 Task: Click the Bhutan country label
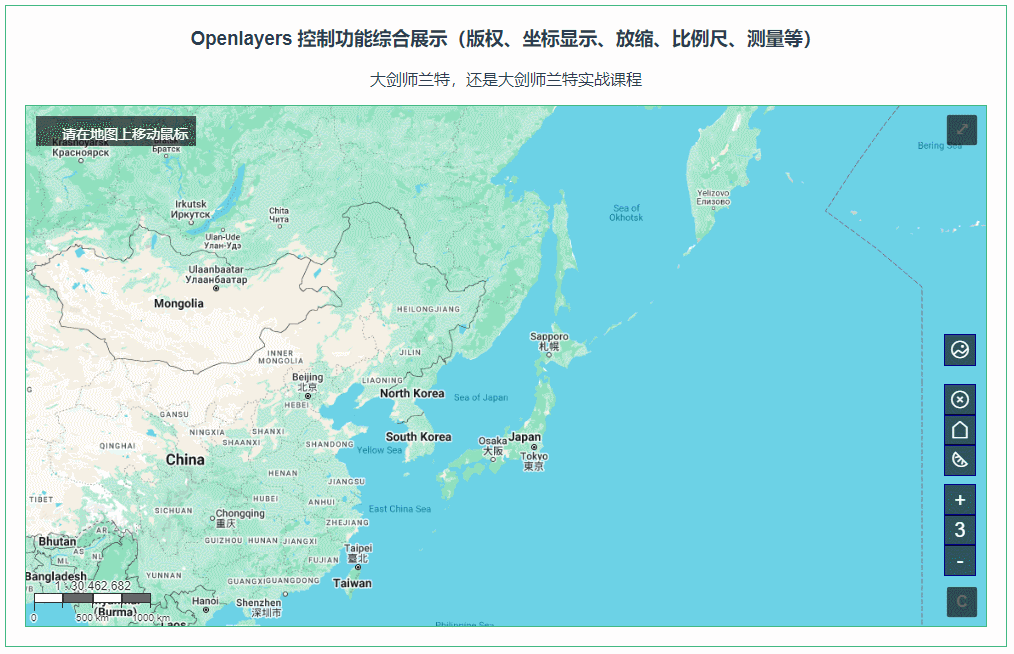click(57, 541)
